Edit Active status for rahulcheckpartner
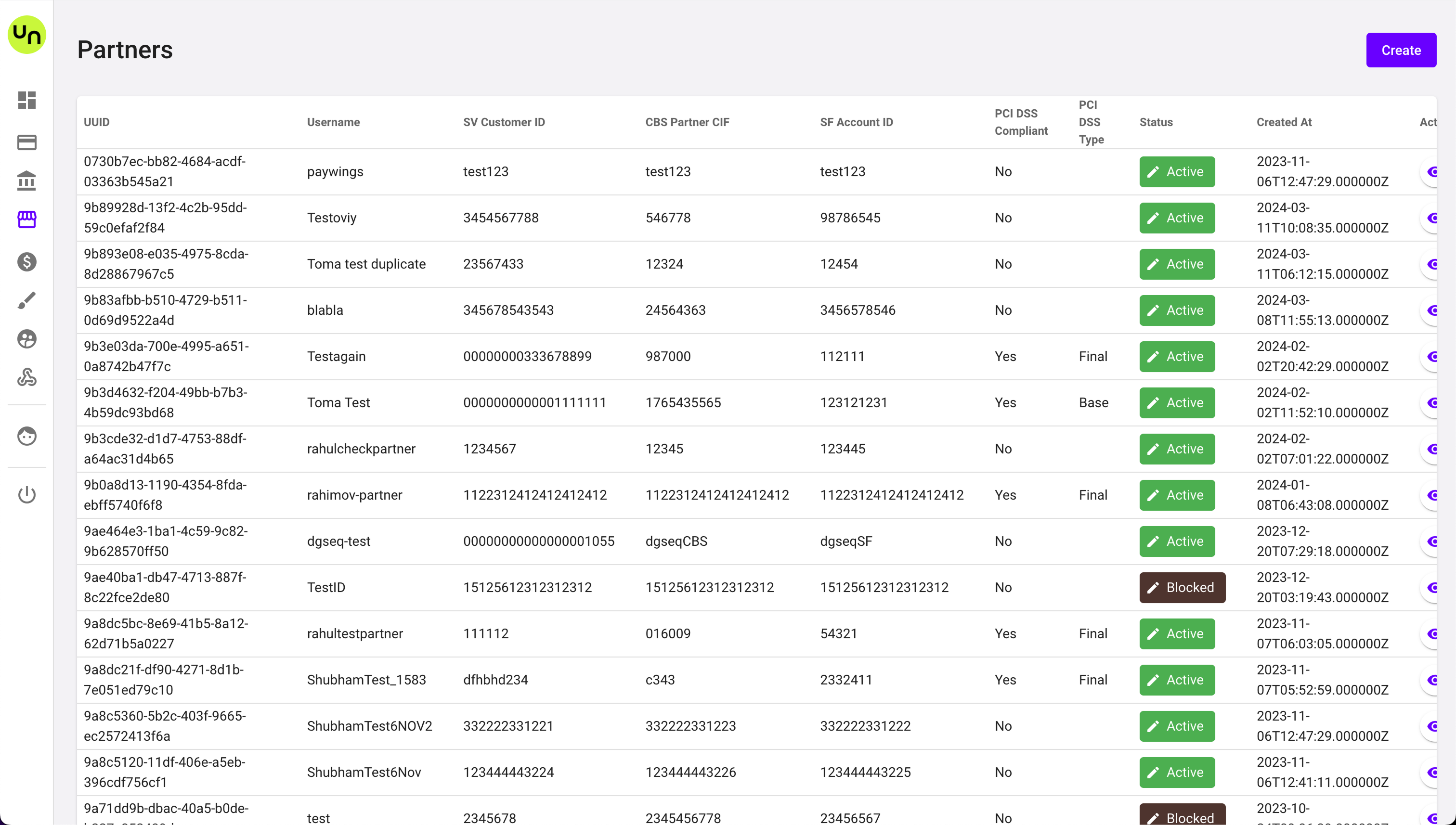This screenshot has height=825, width=1456. tap(1177, 449)
